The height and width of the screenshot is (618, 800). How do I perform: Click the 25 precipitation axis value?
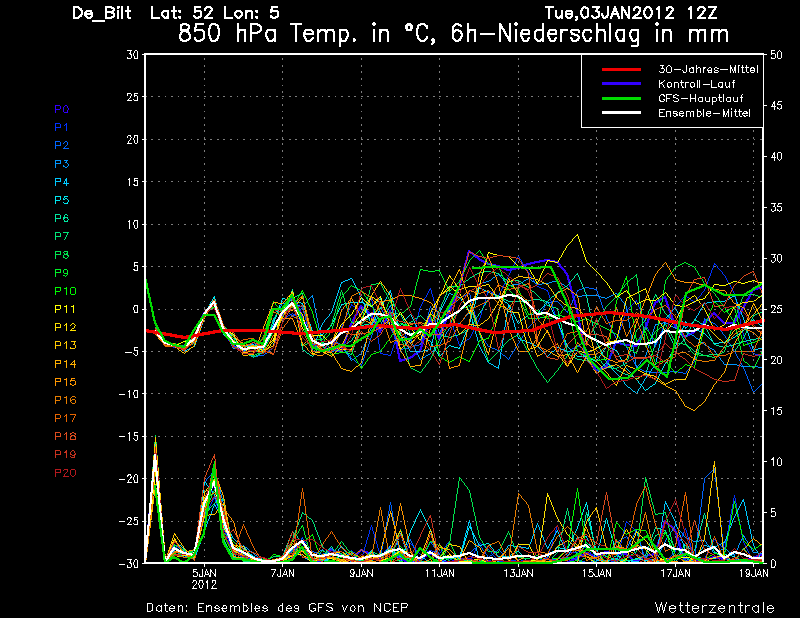(776, 309)
